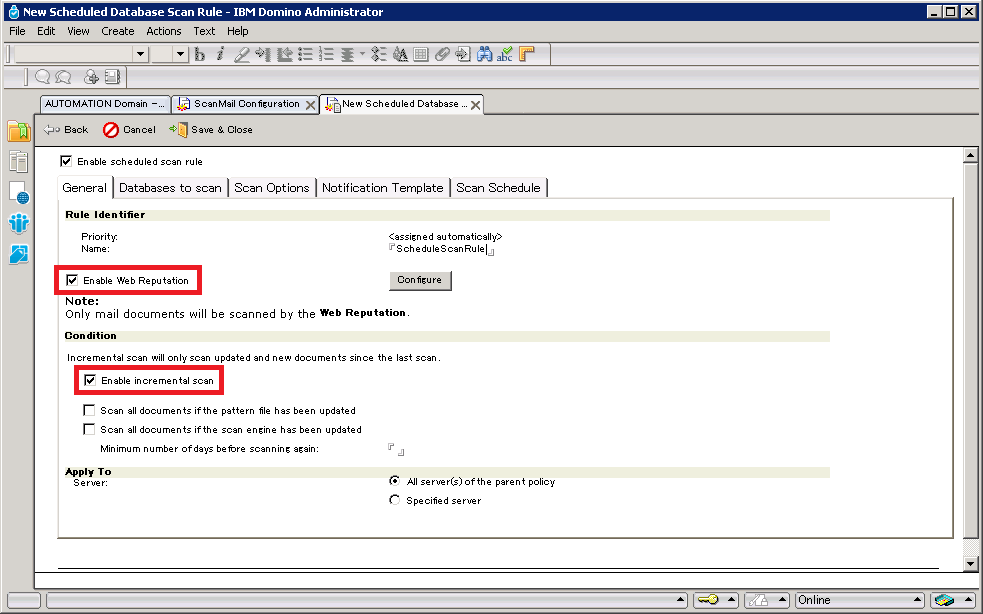Disable the Enable incremental scan checkbox
Viewport: 983px width, 614px height.
coord(90,380)
